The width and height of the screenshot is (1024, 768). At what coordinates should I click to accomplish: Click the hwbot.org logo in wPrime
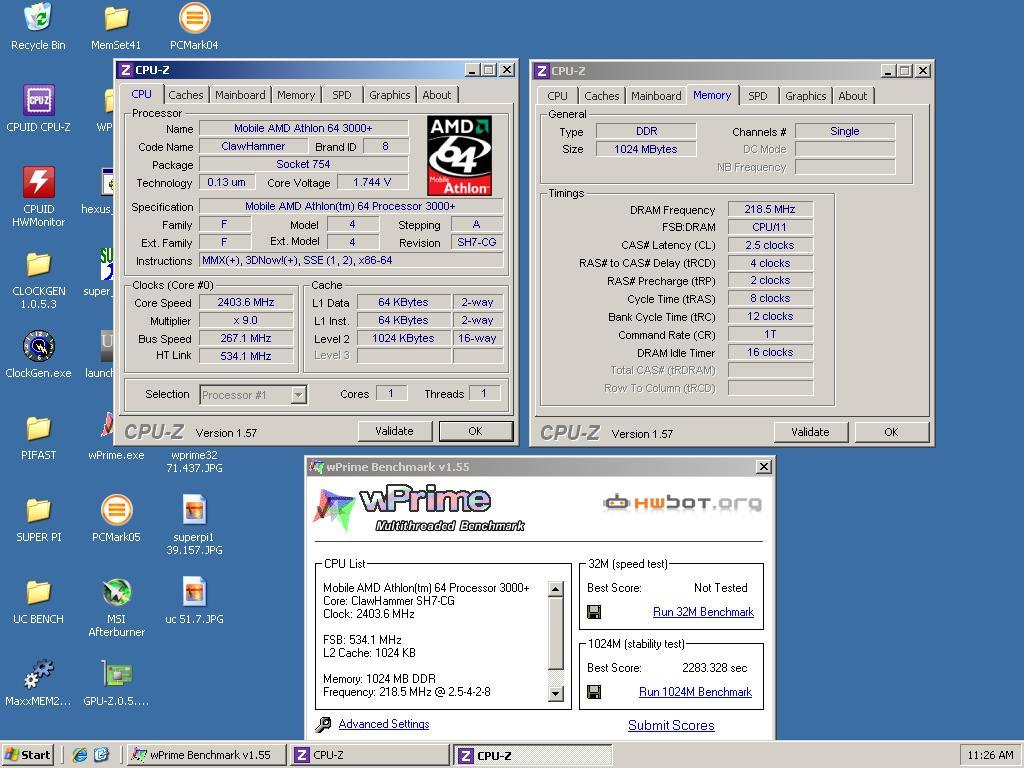click(x=682, y=503)
